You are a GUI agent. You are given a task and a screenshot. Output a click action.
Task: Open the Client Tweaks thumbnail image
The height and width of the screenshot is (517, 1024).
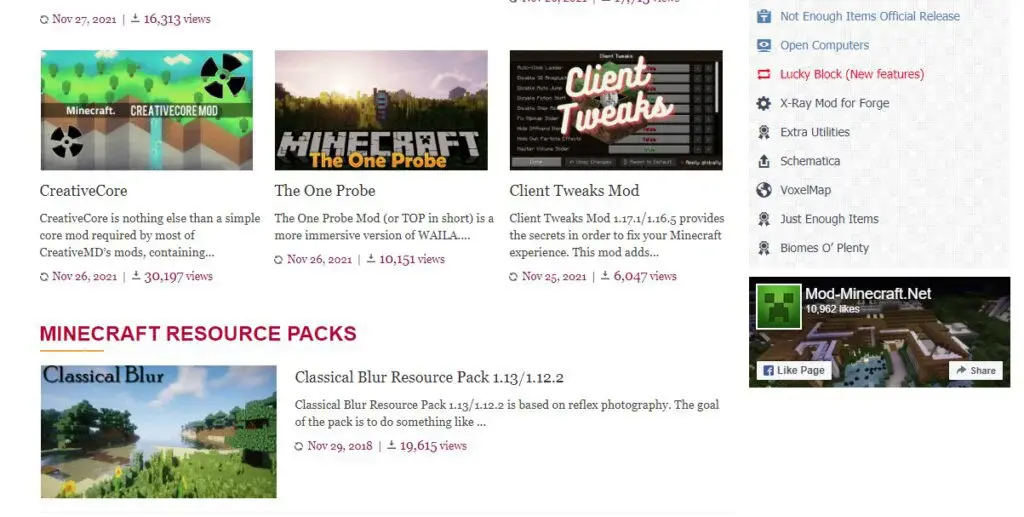(616, 110)
